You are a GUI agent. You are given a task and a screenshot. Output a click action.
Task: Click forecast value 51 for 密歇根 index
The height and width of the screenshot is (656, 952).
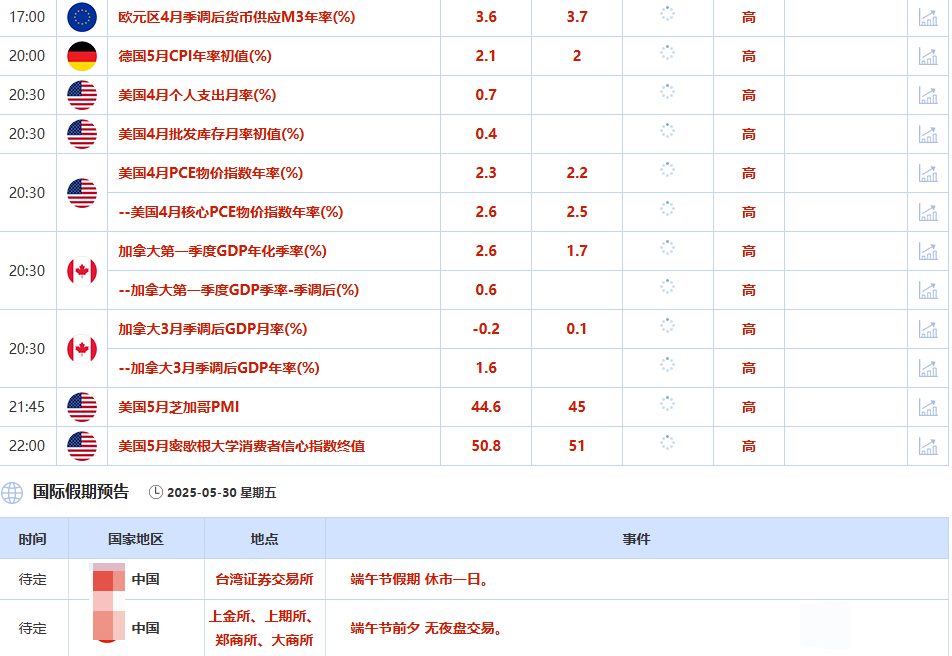[x=577, y=446]
